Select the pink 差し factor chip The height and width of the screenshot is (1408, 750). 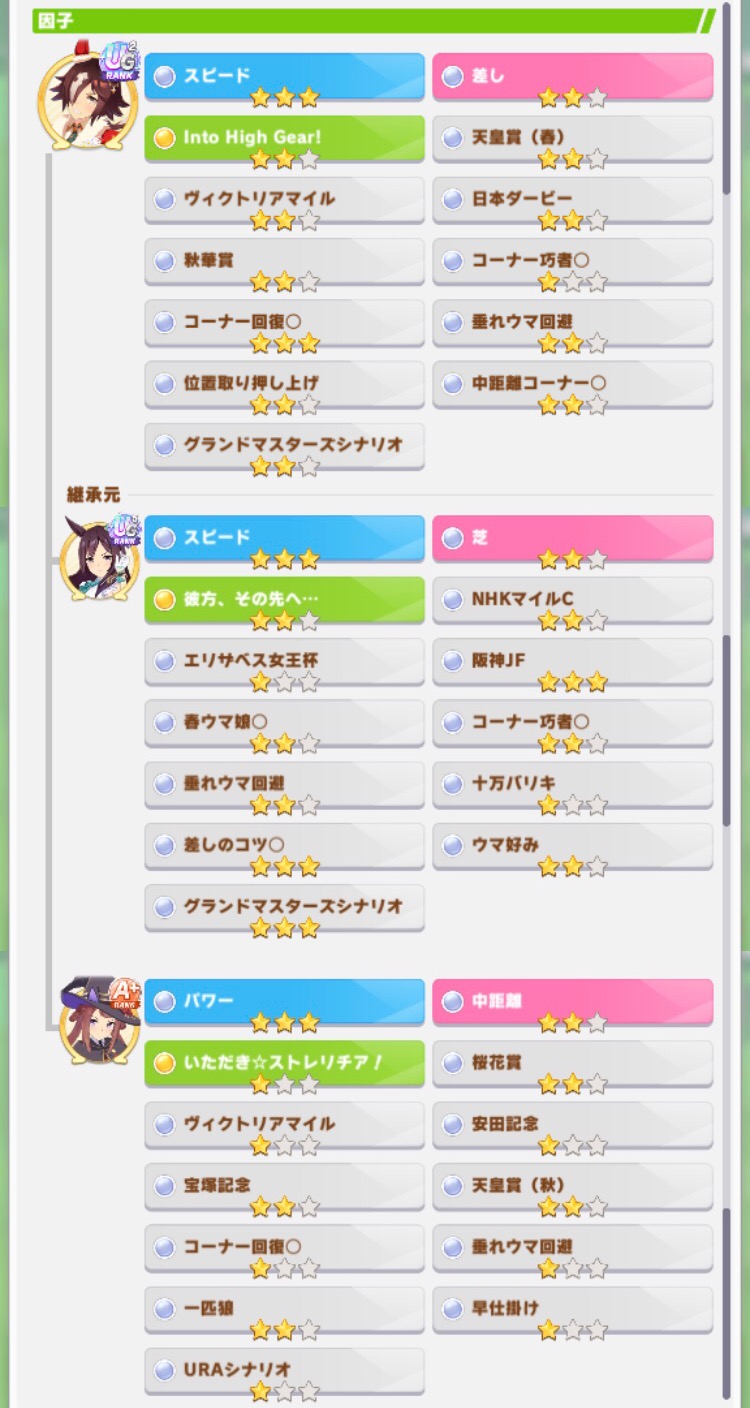pyautogui.click(x=573, y=77)
